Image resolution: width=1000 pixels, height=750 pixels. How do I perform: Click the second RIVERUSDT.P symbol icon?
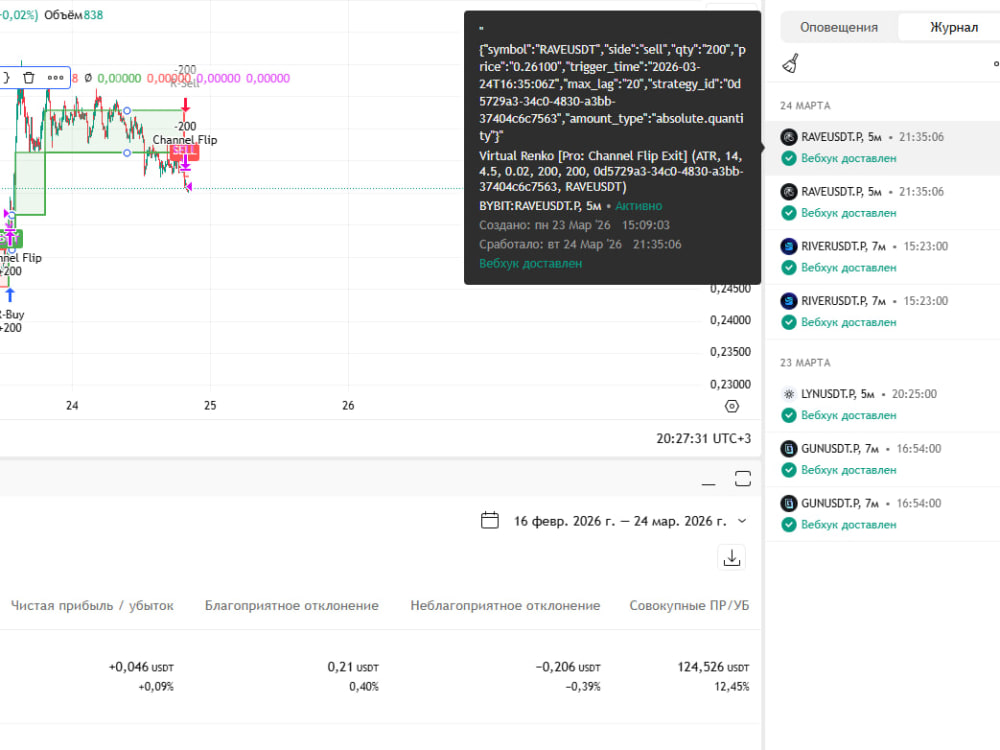(x=789, y=301)
